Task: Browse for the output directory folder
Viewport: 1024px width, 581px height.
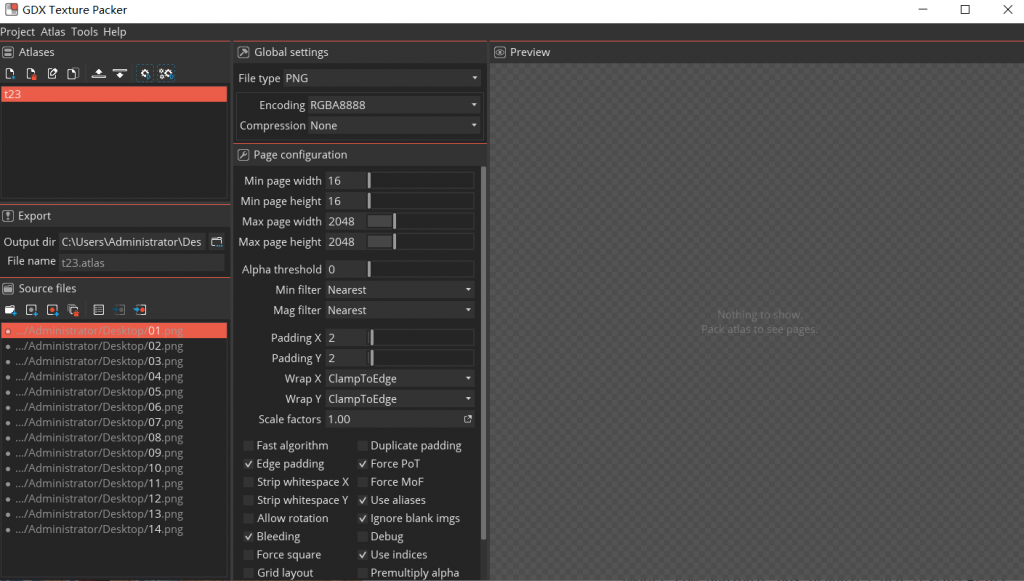Action: (216, 242)
